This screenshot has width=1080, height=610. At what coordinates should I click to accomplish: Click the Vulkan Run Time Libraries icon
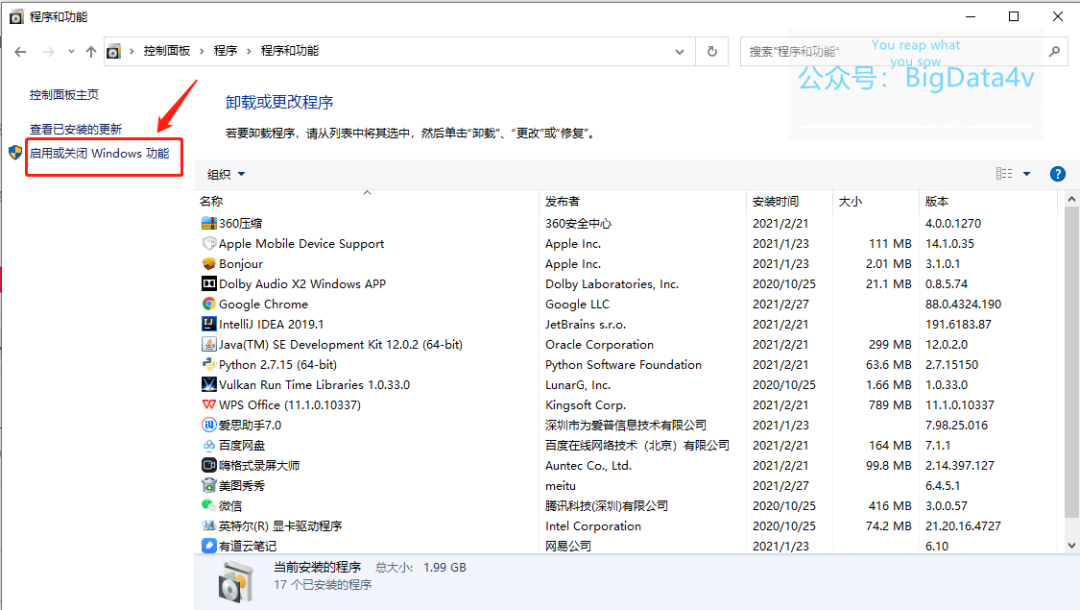coord(209,384)
